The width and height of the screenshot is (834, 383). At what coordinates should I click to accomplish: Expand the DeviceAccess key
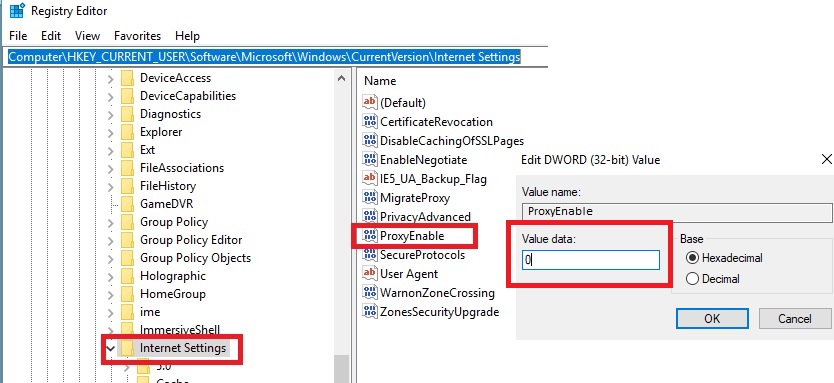click(110, 79)
